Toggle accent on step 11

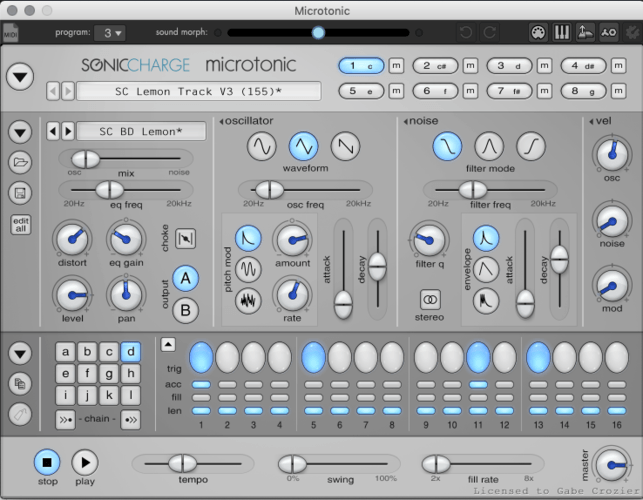tap(478, 385)
